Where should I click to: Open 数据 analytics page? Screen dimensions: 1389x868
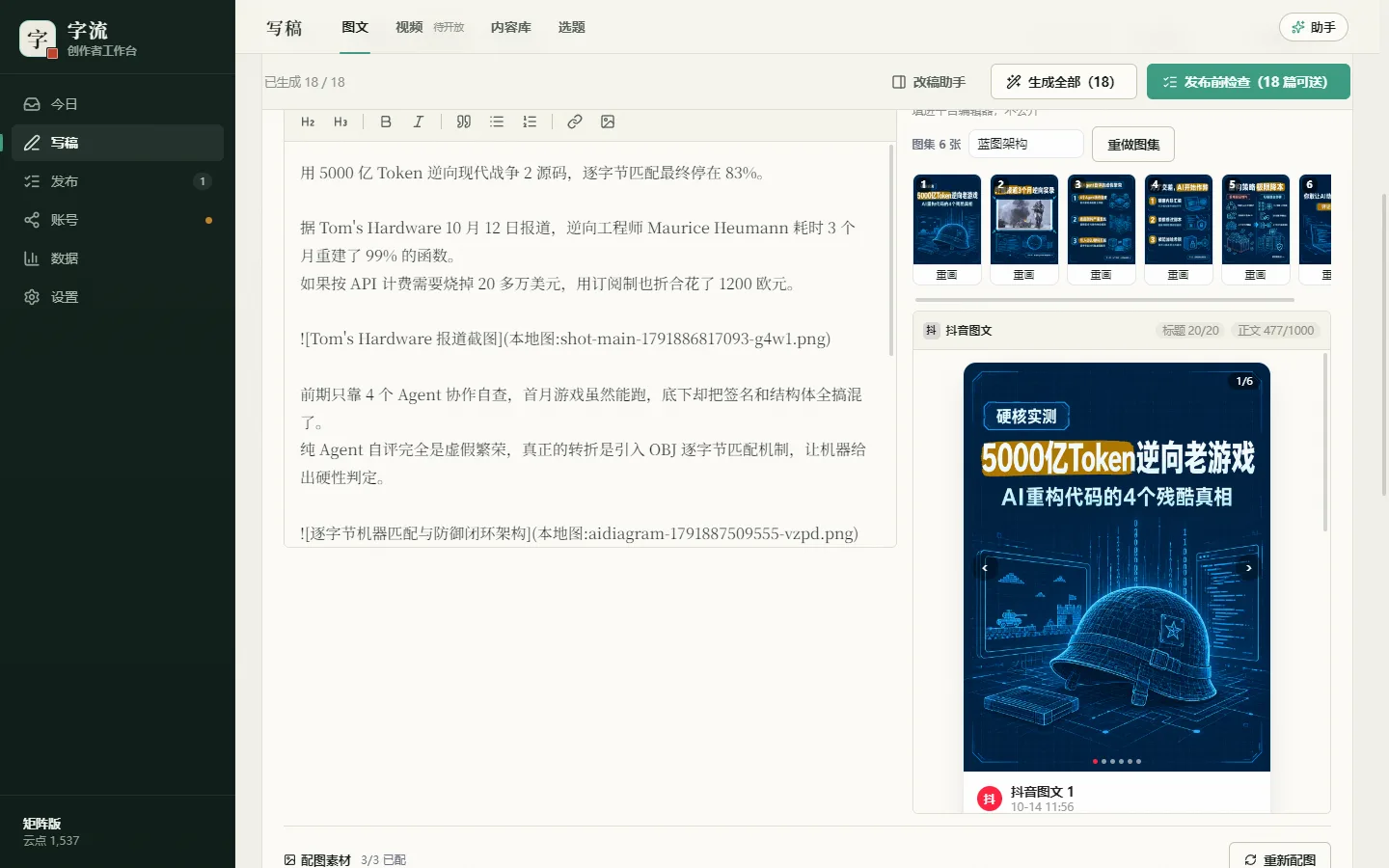click(118, 258)
